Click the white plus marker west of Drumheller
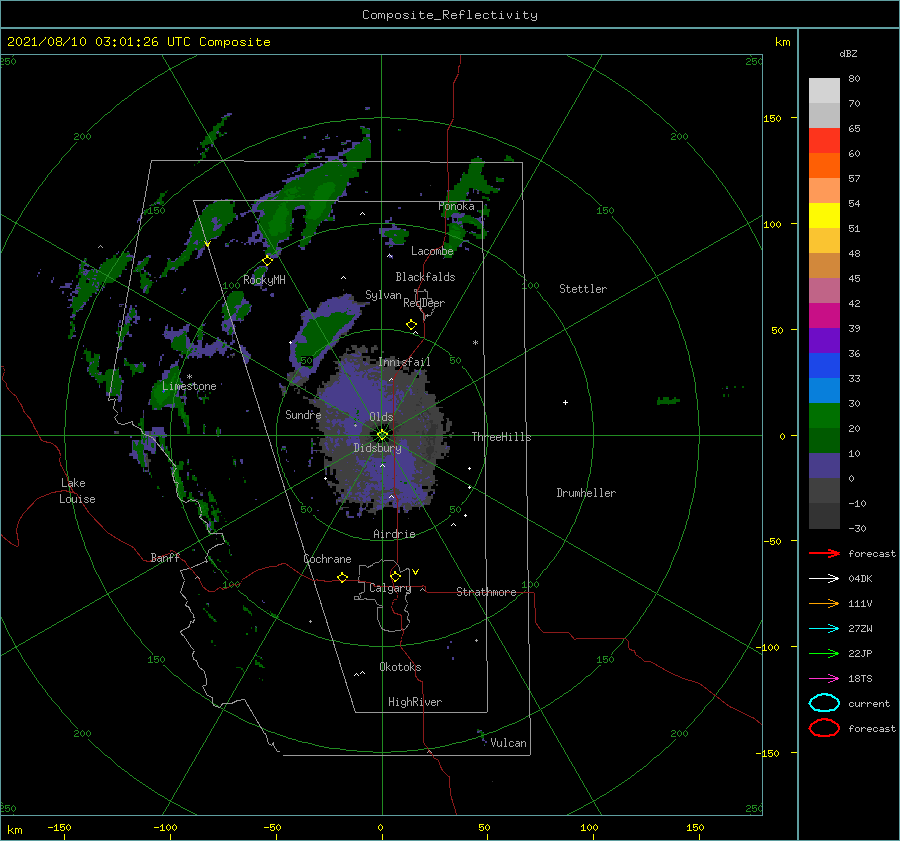This screenshot has height=841, width=900. [565, 402]
